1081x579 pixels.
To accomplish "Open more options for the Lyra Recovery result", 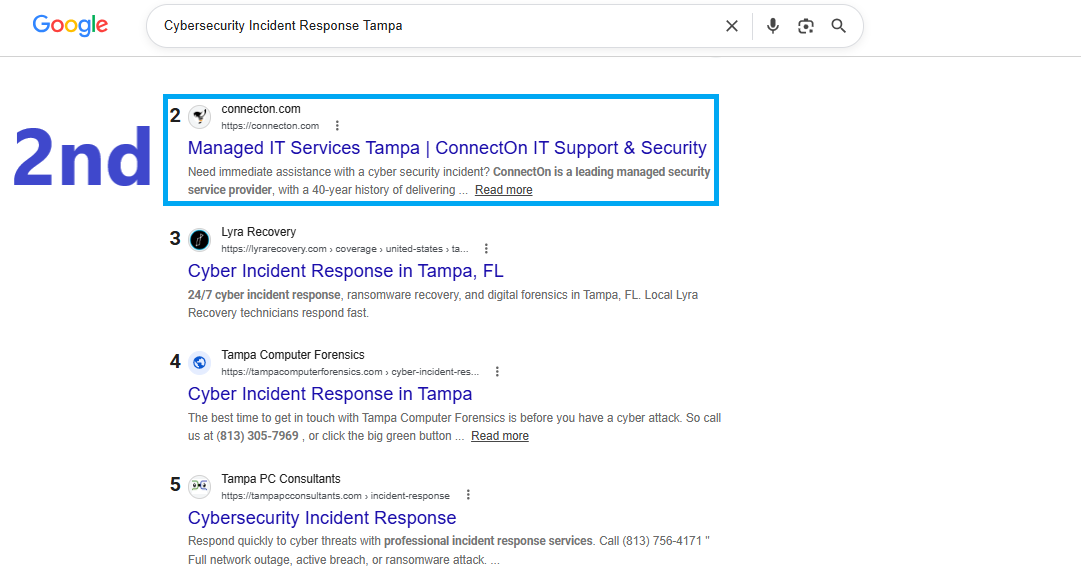I will [x=486, y=248].
